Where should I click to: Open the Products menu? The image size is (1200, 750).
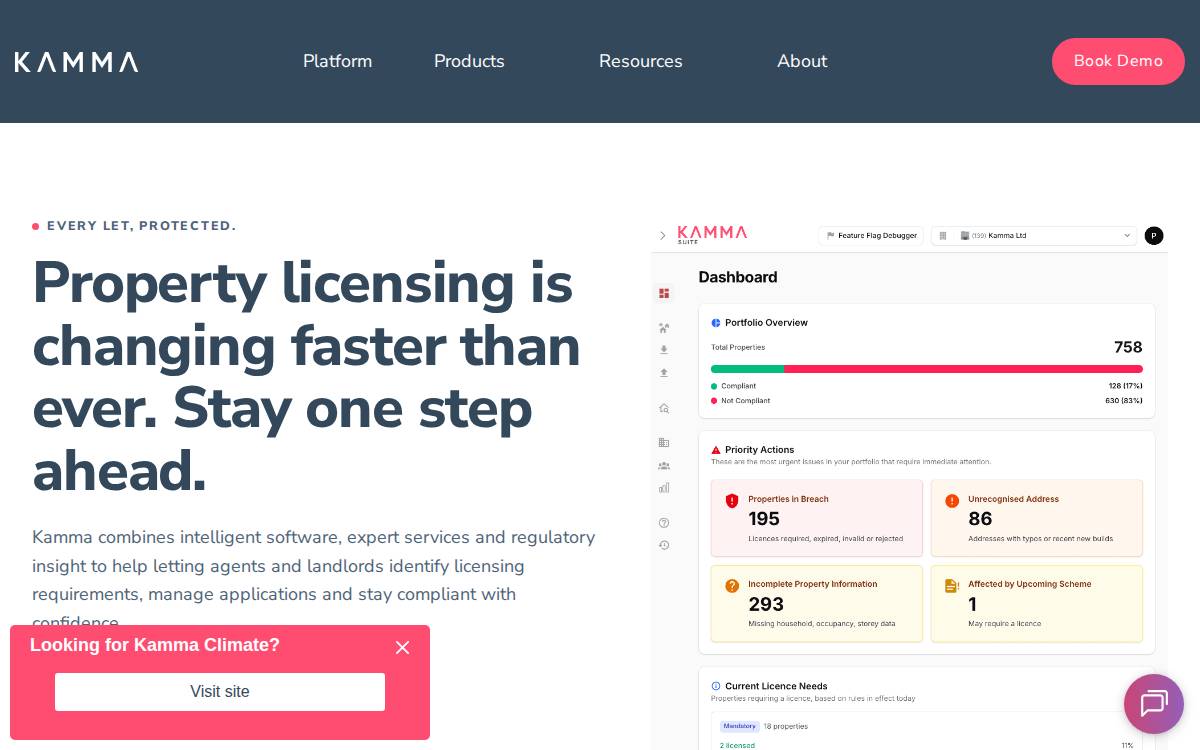469,61
